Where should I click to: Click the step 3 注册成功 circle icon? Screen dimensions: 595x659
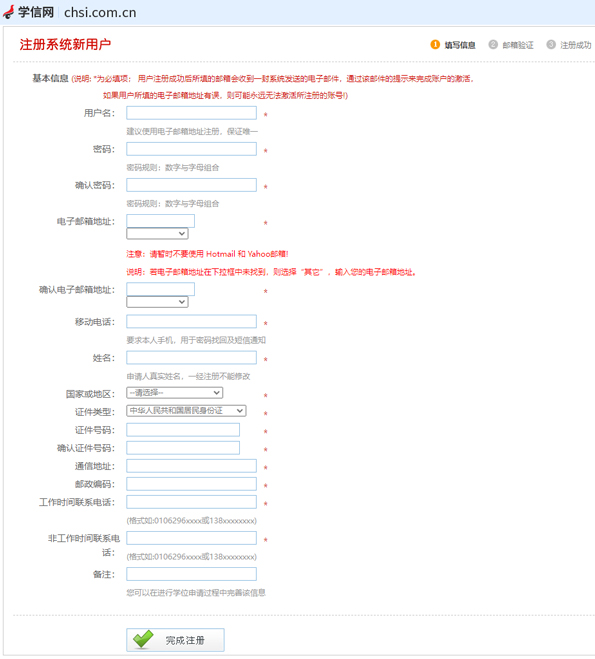[551, 45]
